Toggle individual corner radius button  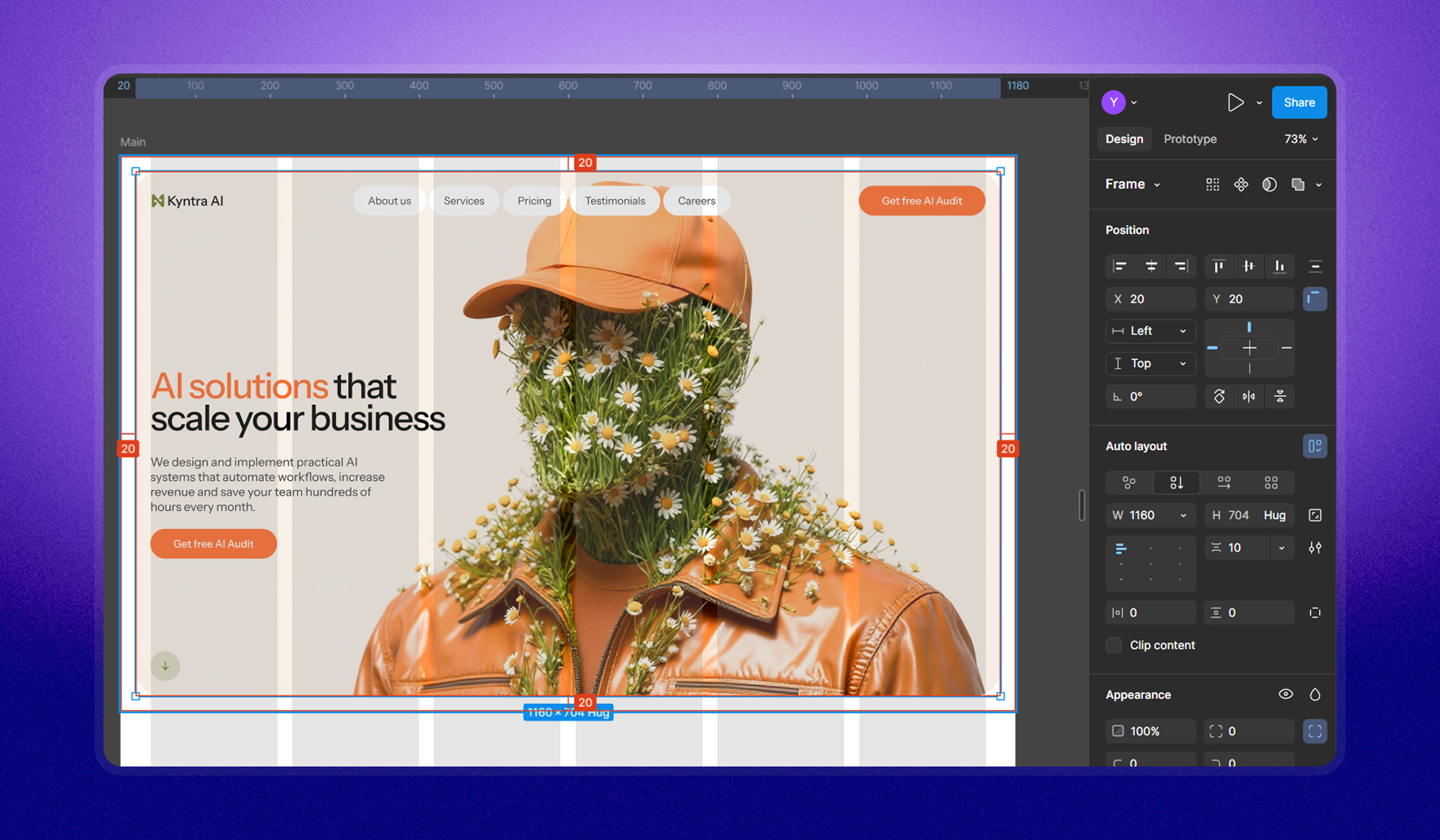coord(1315,731)
